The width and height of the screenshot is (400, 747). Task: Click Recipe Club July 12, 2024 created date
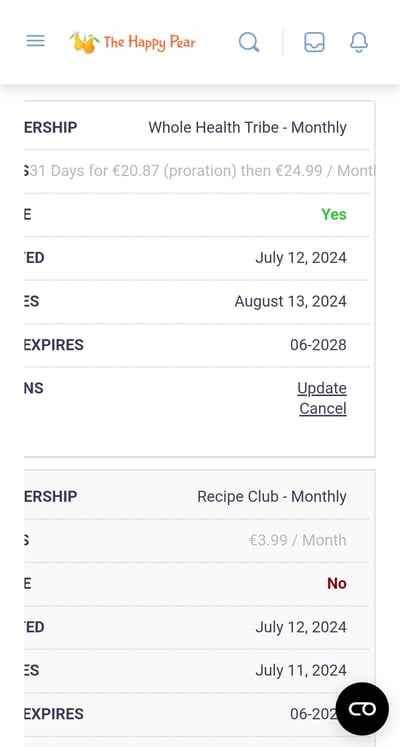click(301, 627)
